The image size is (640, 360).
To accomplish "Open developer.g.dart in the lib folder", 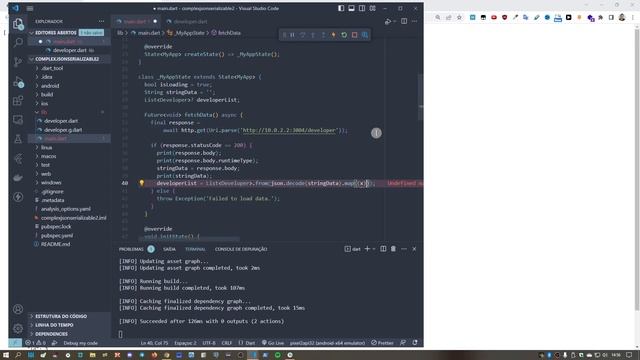I will [63, 130].
